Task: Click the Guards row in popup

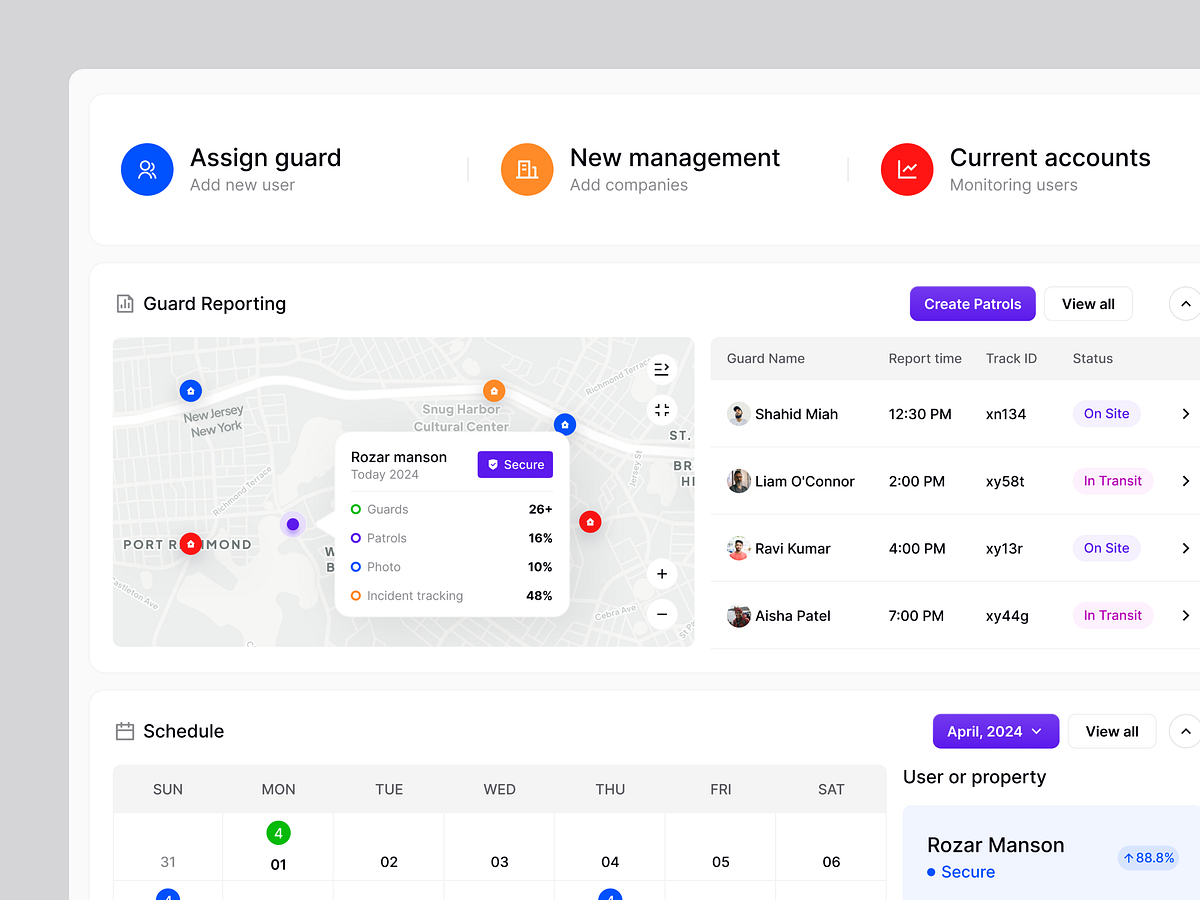Action: pyautogui.click(x=452, y=509)
